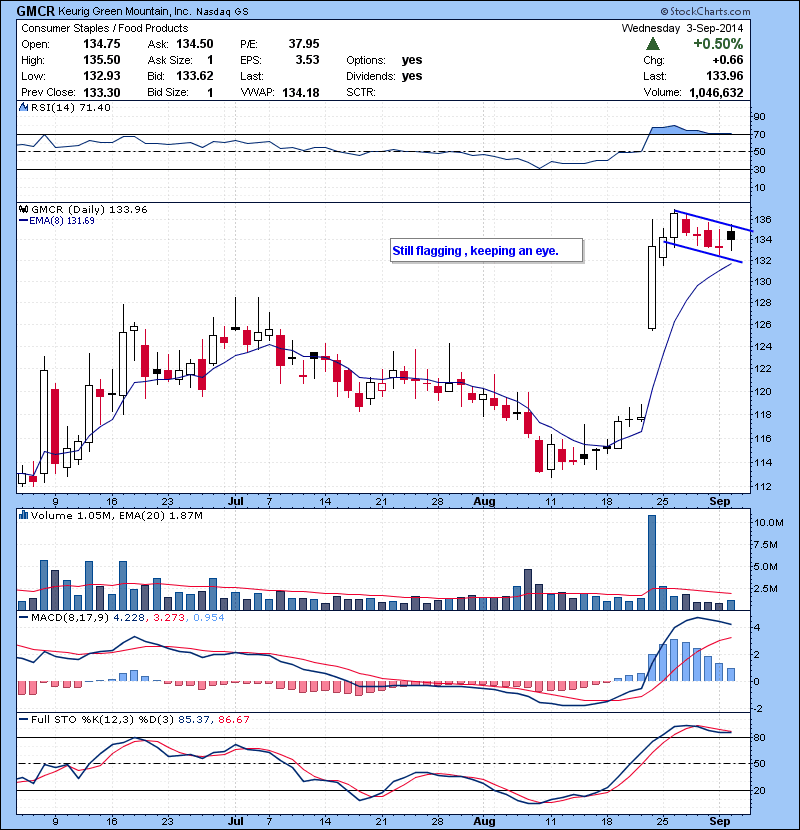Click the stochastic %D value 86.67

(x=233, y=719)
